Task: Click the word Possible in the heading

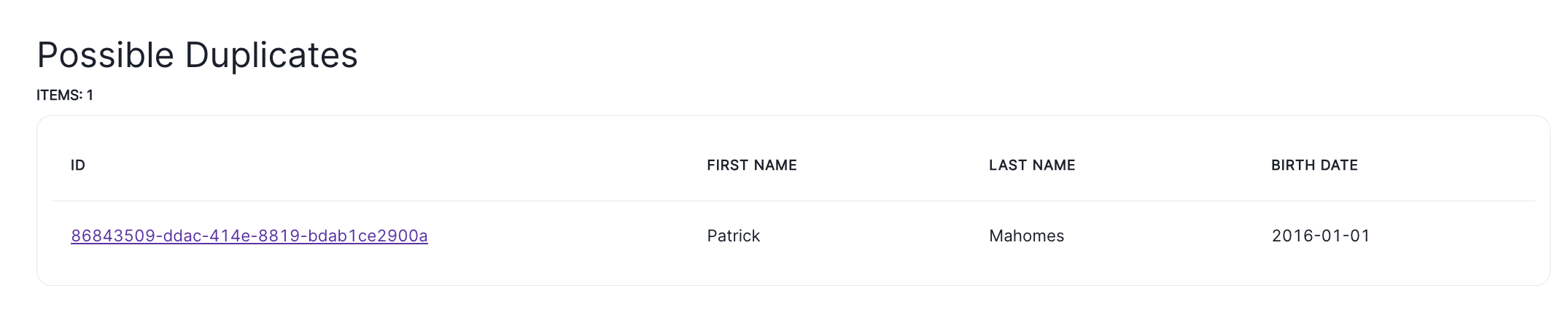Action: coord(105,55)
